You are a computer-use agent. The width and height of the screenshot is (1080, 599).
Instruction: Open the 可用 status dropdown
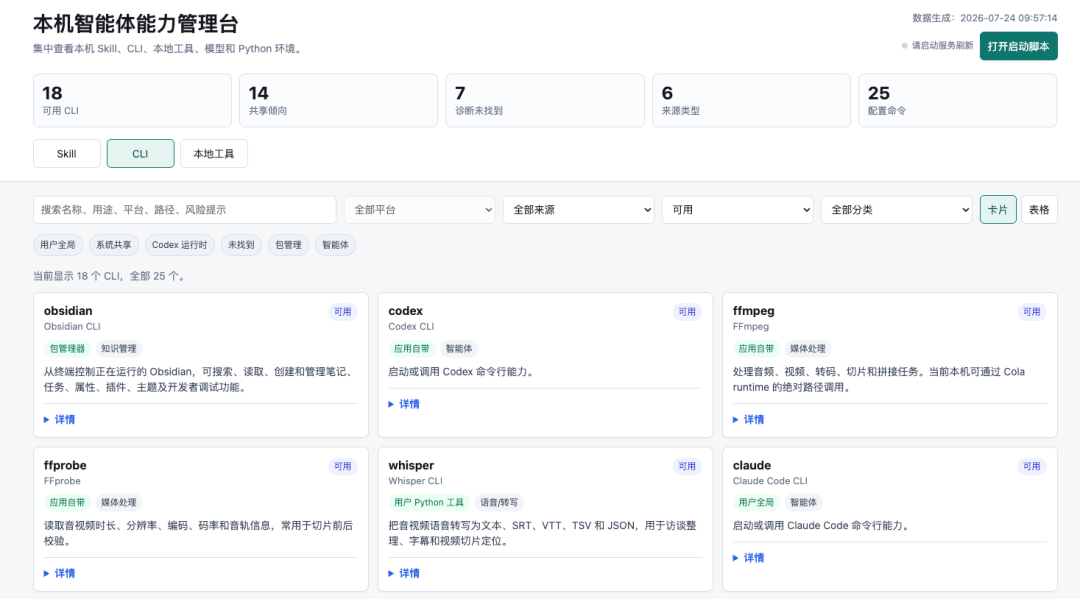(738, 209)
